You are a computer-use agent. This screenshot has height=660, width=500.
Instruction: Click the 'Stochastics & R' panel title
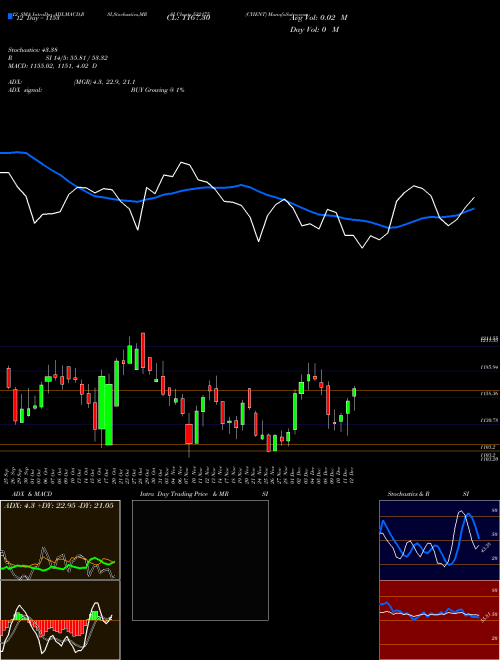[408, 494]
